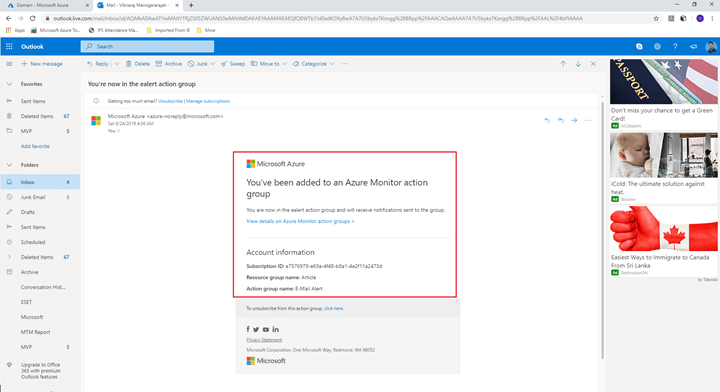Bookmark this page with the star icon

(x=656, y=18)
